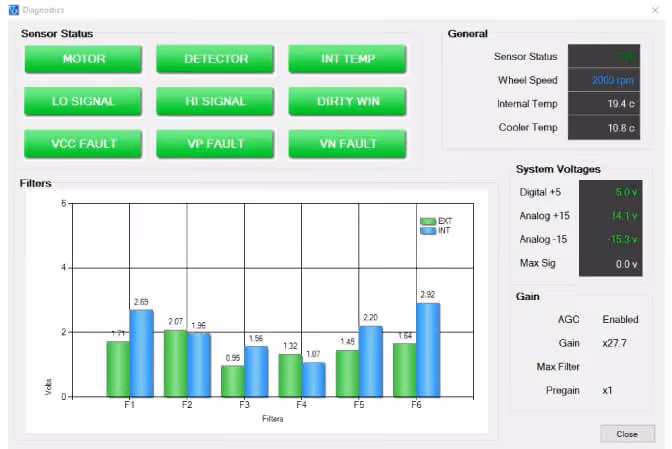Click the Sensor Status value field

pos(604,56)
